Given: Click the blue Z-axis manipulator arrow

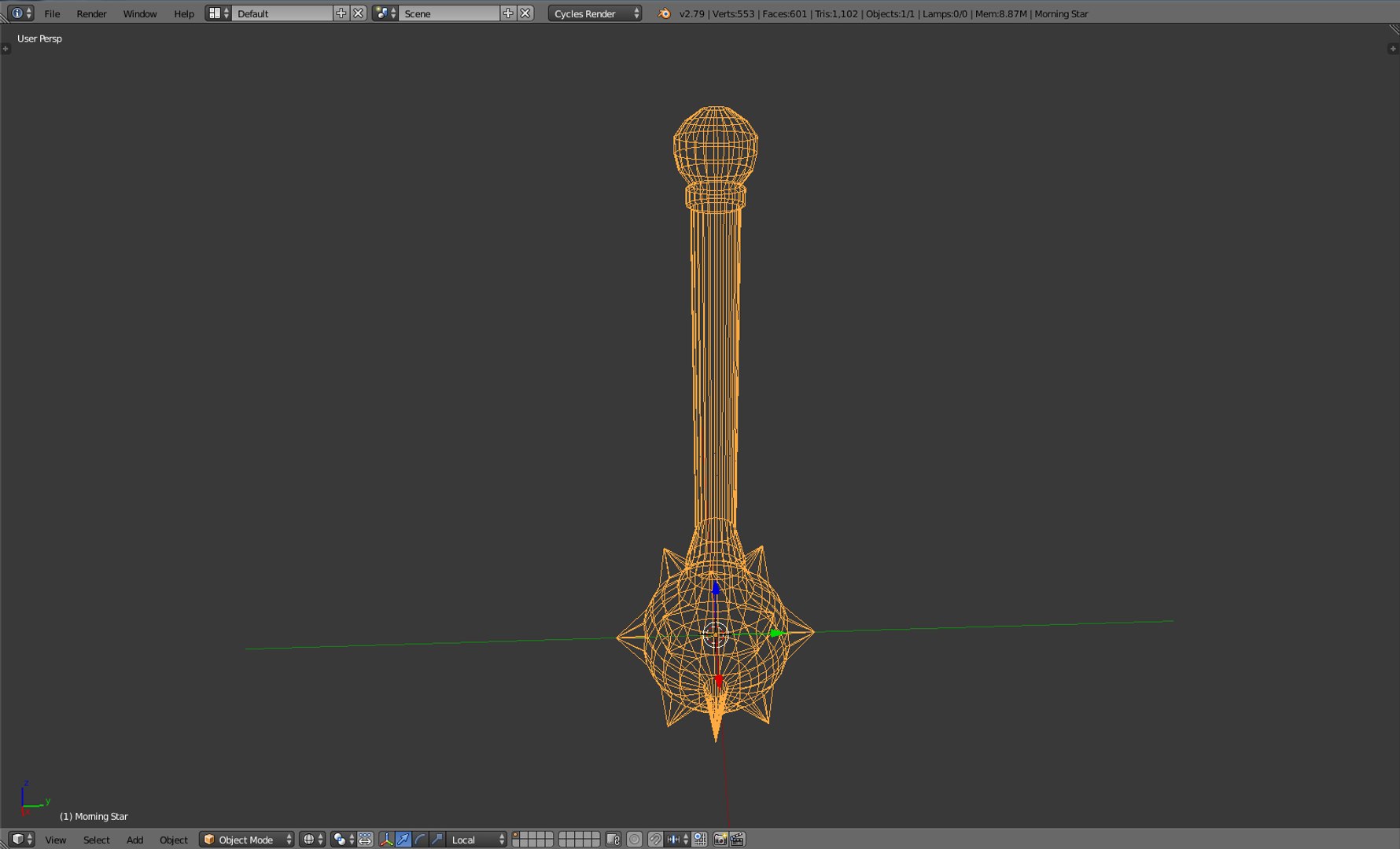Looking at the screenshot, I should coord(716,588).
